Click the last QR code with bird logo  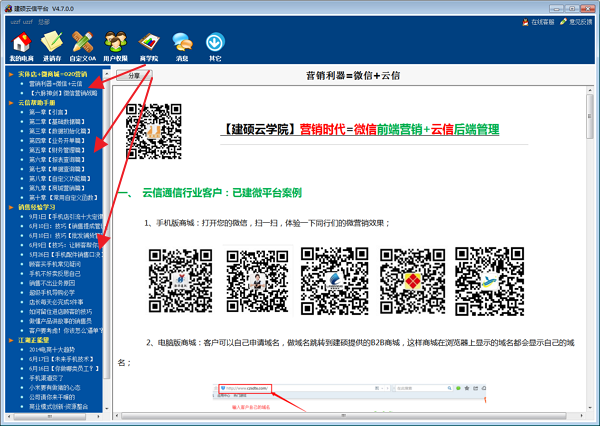pyautogui.click(x=489, y=281)
